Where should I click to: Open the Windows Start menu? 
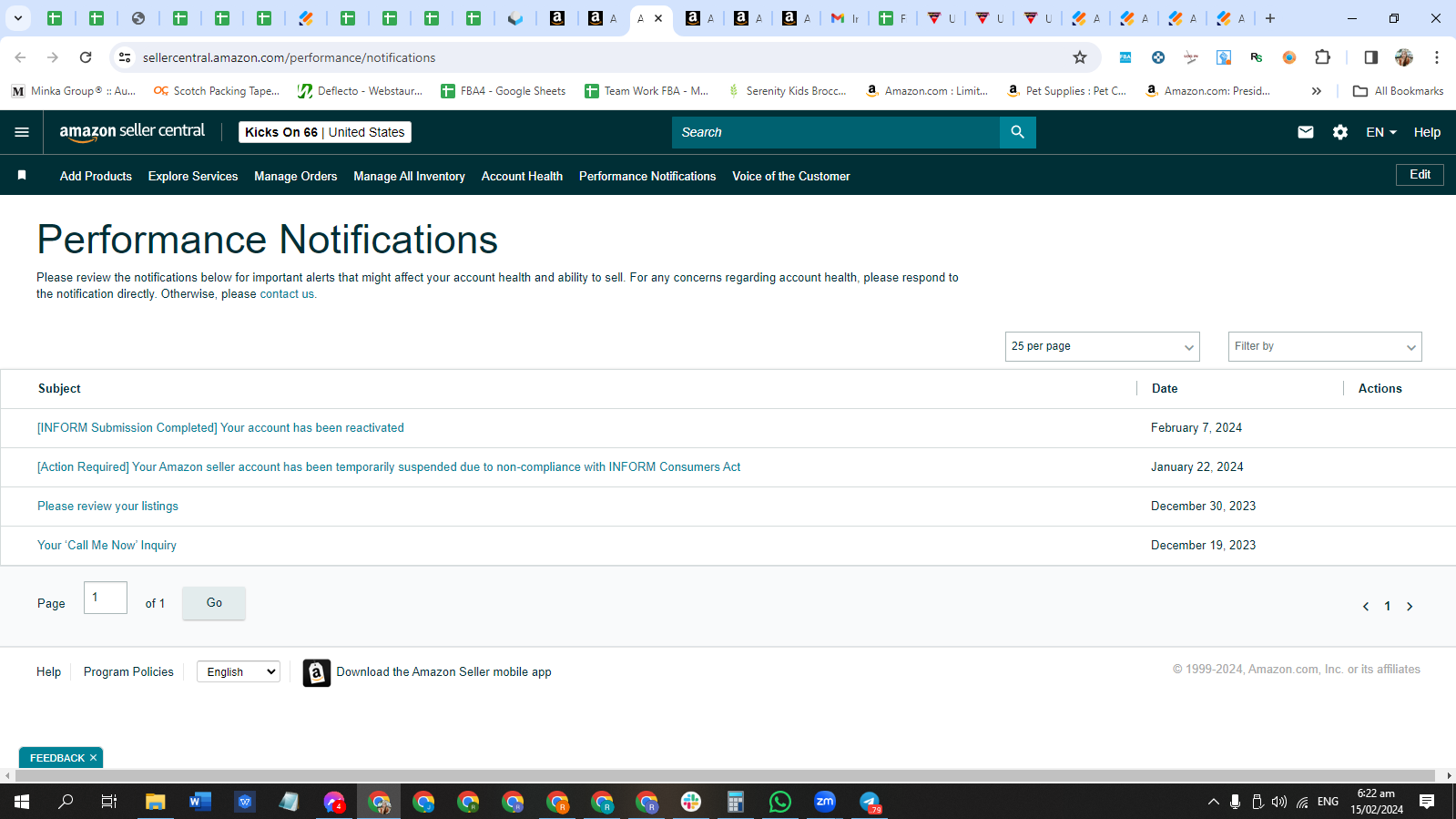pyautogui.click(x=22, y=802)
